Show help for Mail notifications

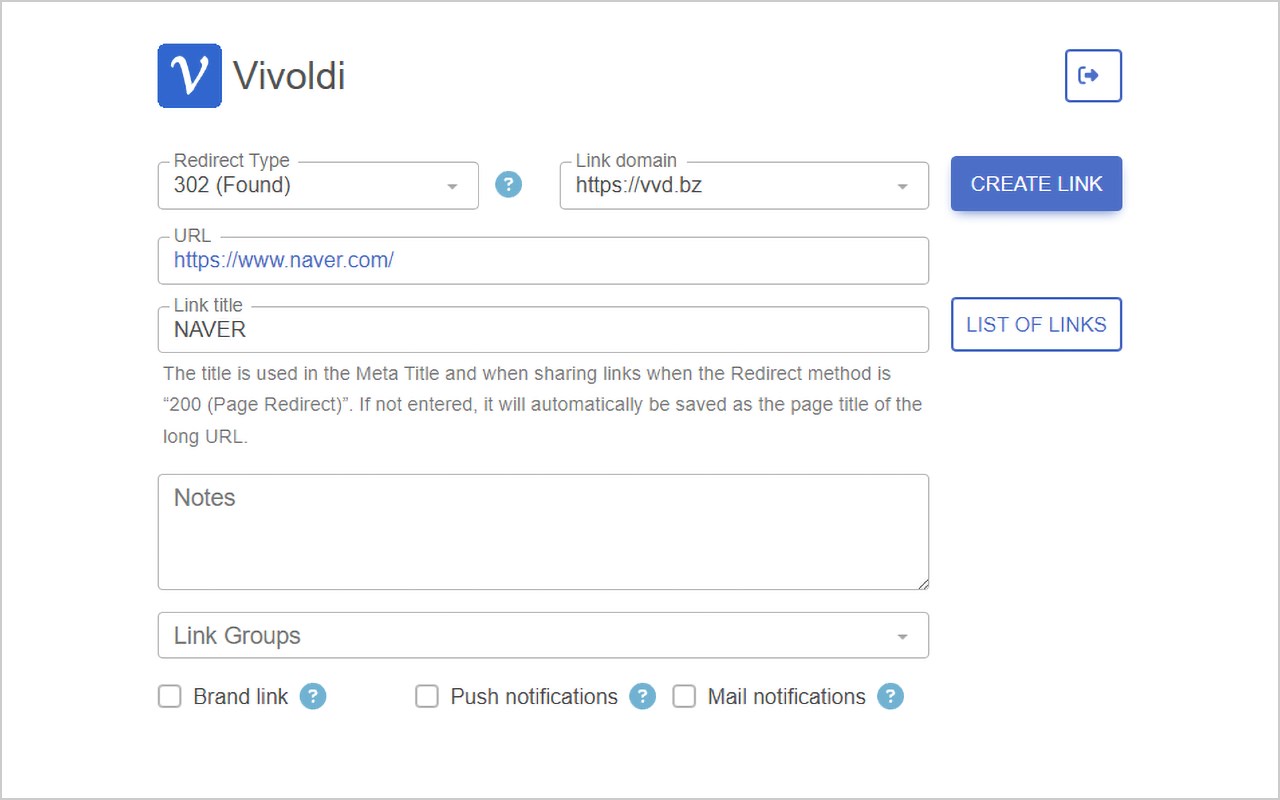tap(890, 697)
